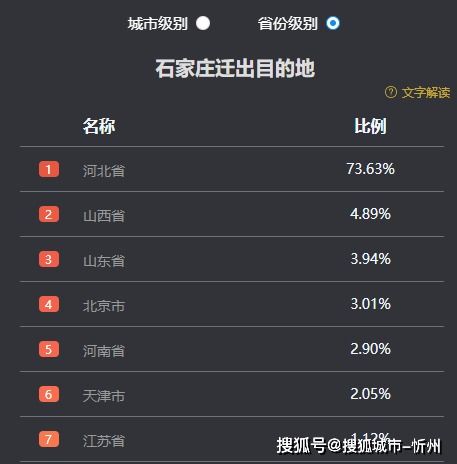Click the 比例 column header
Viewport: 457px width, 464px height.
[370, 126]
